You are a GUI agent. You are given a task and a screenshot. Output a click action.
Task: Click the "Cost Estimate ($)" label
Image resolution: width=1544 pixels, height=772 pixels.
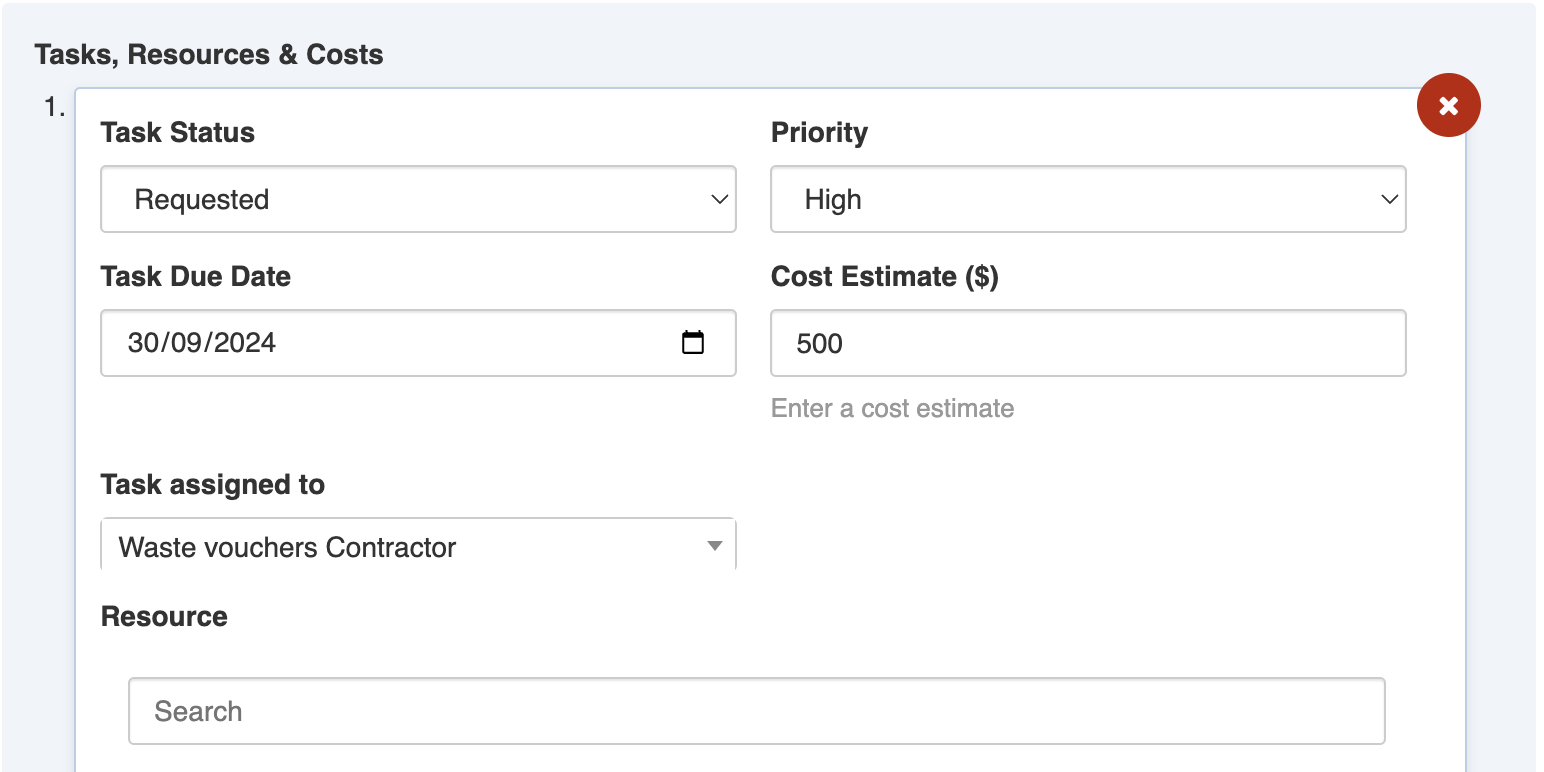click(x=884, y=276)
